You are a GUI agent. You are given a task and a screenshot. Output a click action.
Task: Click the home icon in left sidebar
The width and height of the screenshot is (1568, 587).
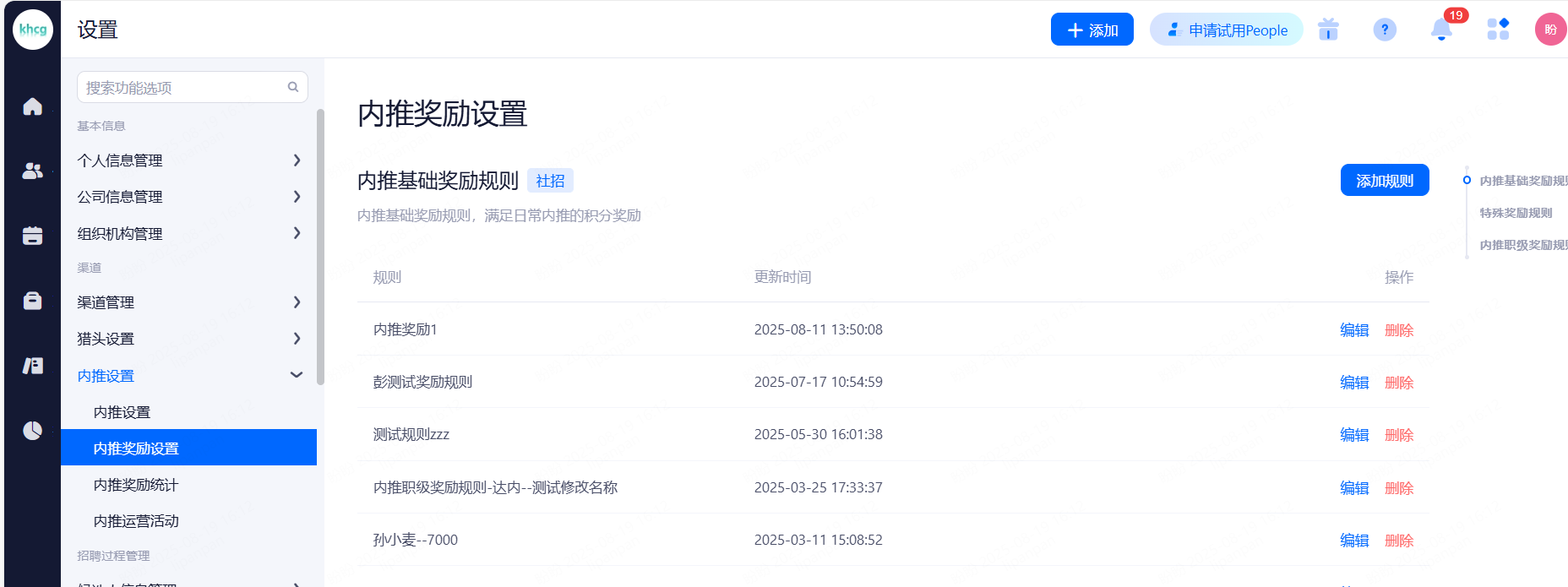coord(32,106)
